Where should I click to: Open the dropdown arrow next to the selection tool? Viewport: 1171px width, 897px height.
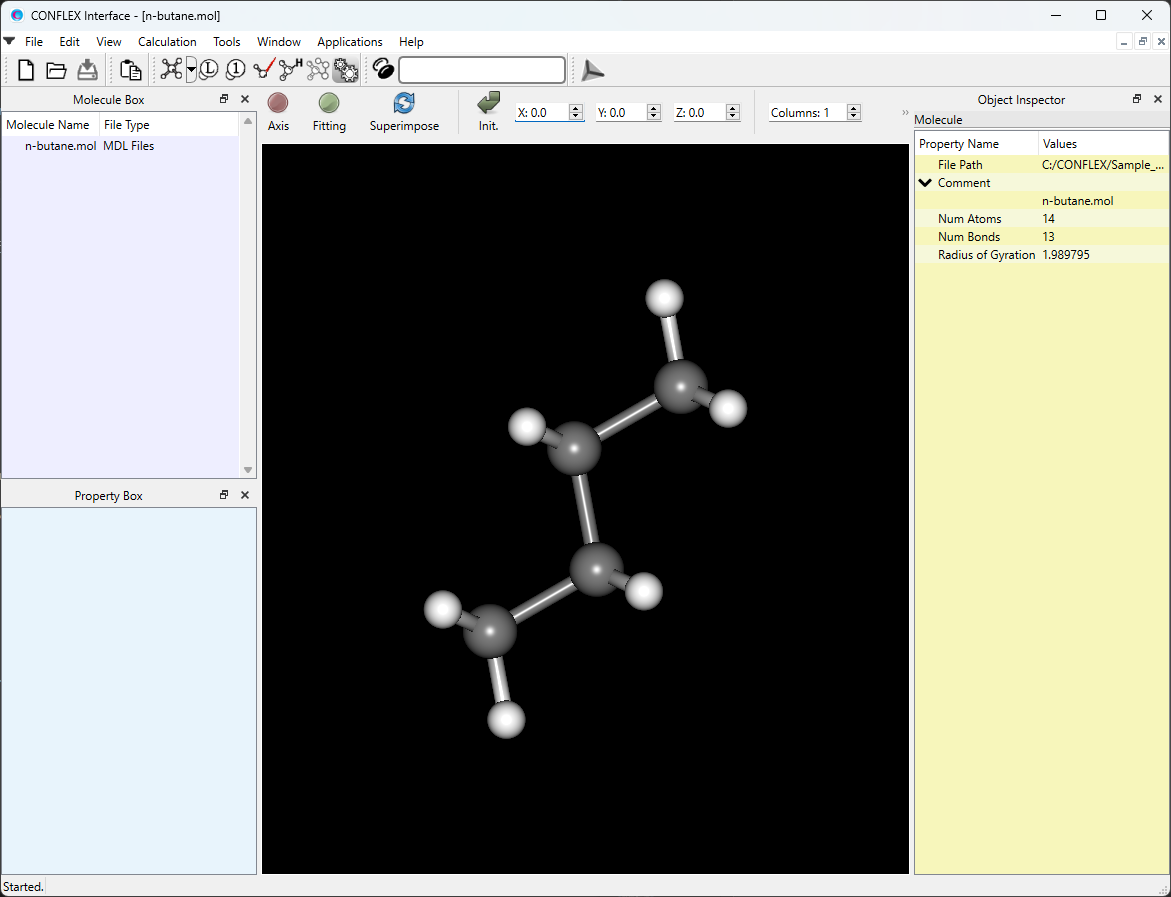191,70
